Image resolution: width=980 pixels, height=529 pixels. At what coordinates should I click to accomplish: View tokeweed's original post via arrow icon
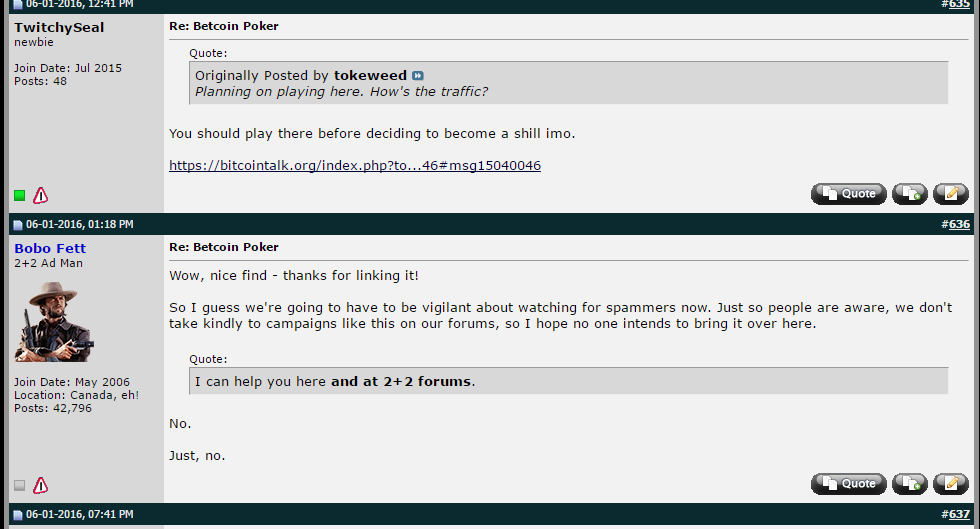click(x=418, y=76)
